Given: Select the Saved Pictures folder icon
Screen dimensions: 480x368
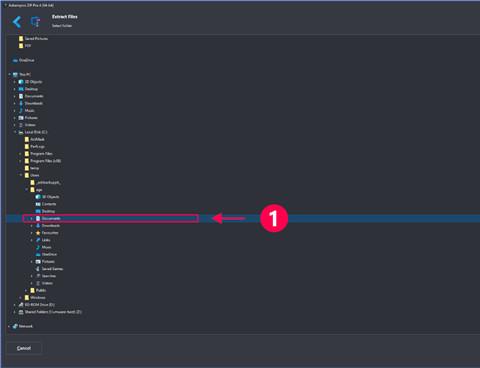Looking at the screenshot, I should pyautogui.click(x=21, y=39).
